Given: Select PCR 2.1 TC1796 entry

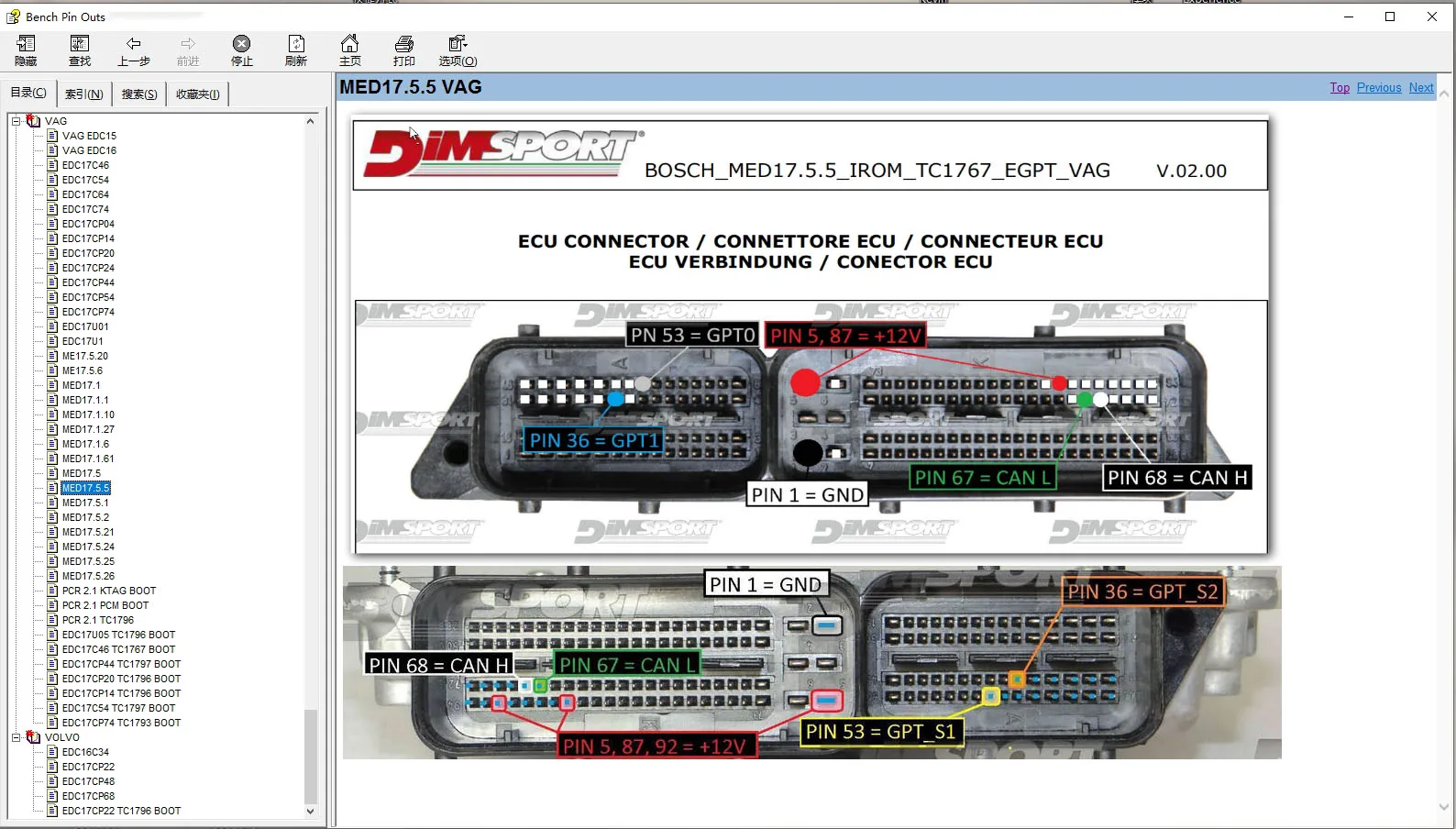Looking at the screenshot, I should [x=98, y=620].
